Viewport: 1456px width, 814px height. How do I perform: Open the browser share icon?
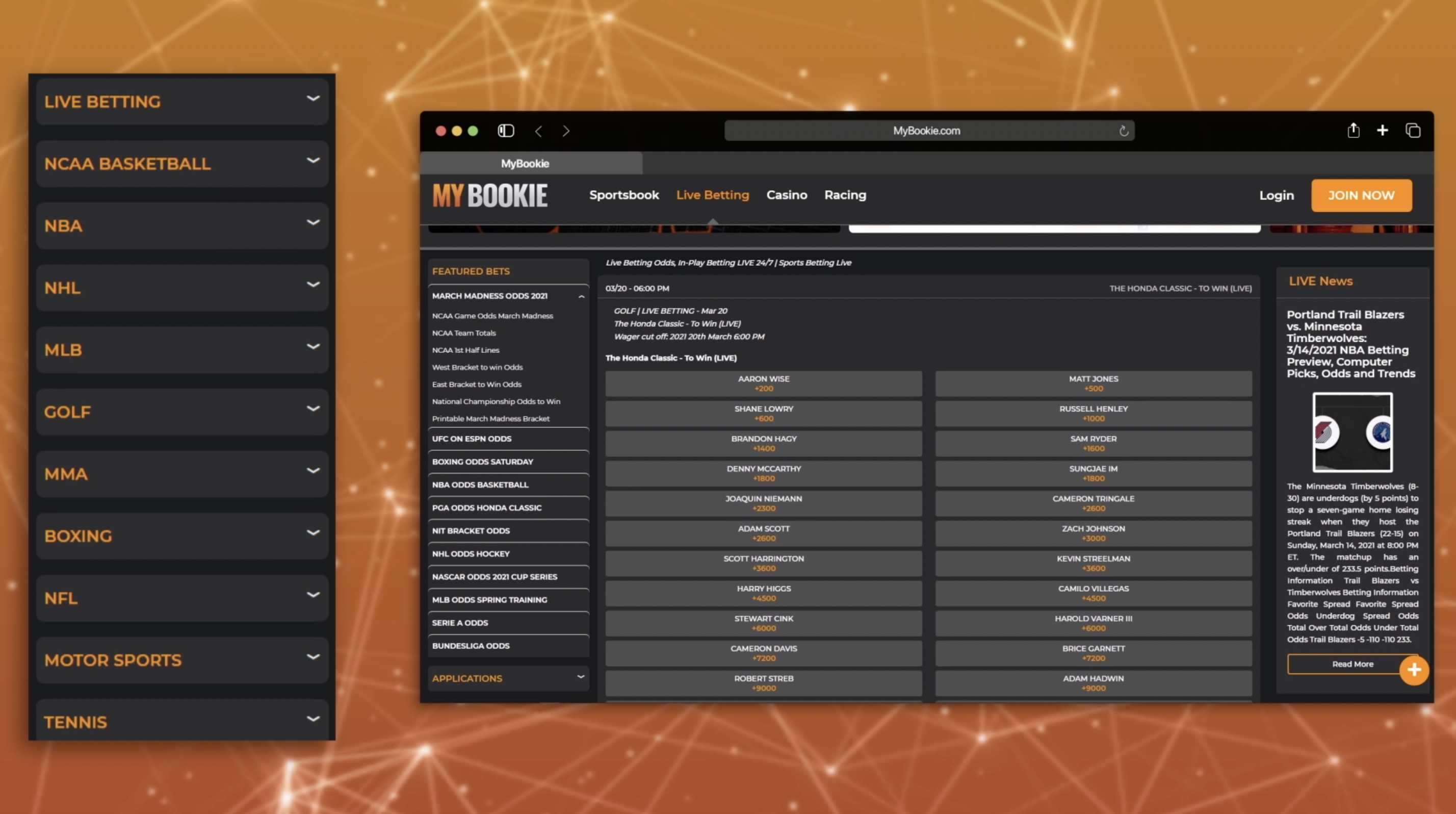[x=1353, y=130]
